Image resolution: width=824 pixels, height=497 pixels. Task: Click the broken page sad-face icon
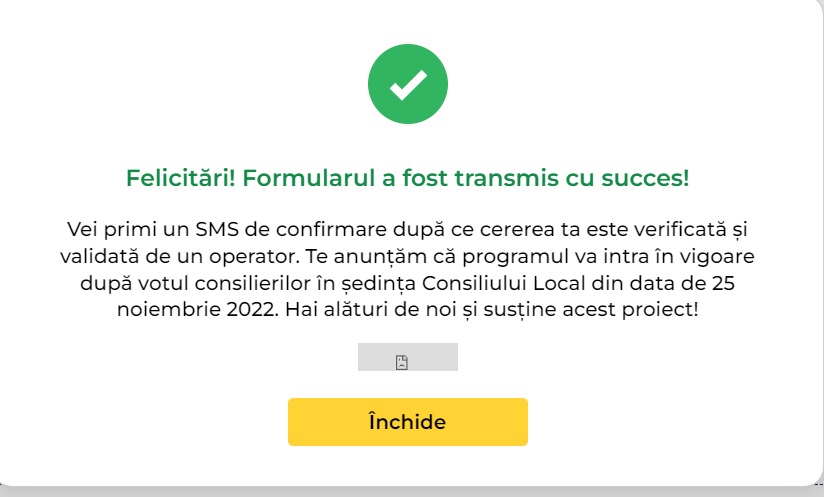tap(401, 362)
